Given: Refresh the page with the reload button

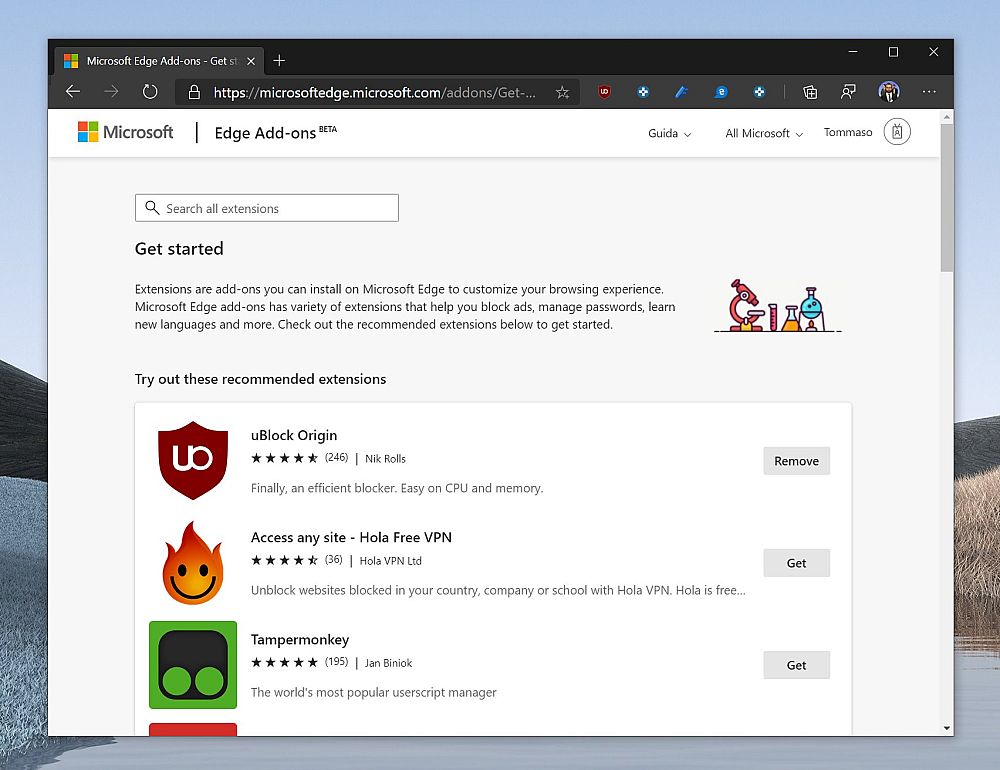Looking at the screenshot, I should tap(150, 92).
